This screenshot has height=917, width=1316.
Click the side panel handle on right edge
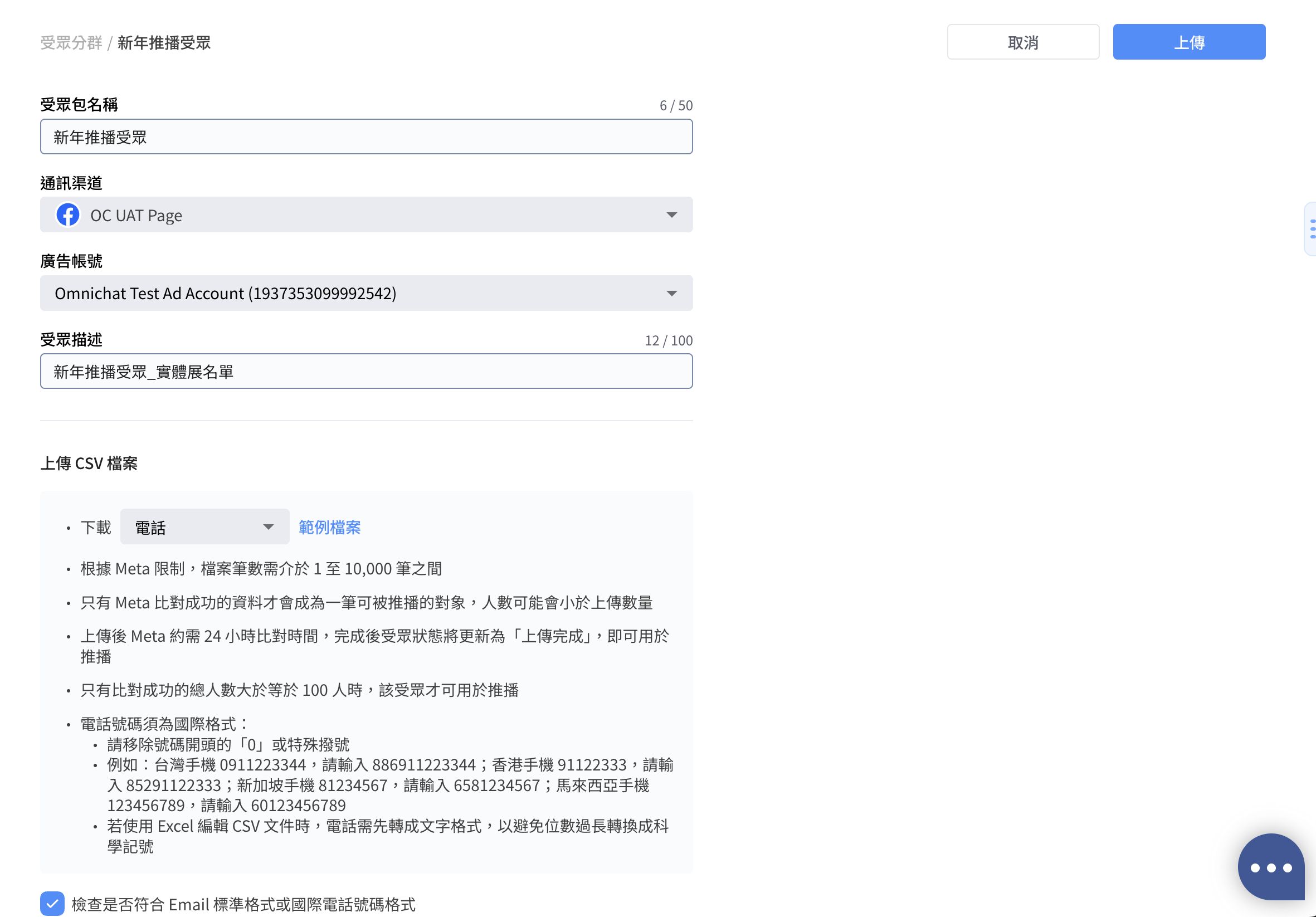click(x=1311, y=228)
